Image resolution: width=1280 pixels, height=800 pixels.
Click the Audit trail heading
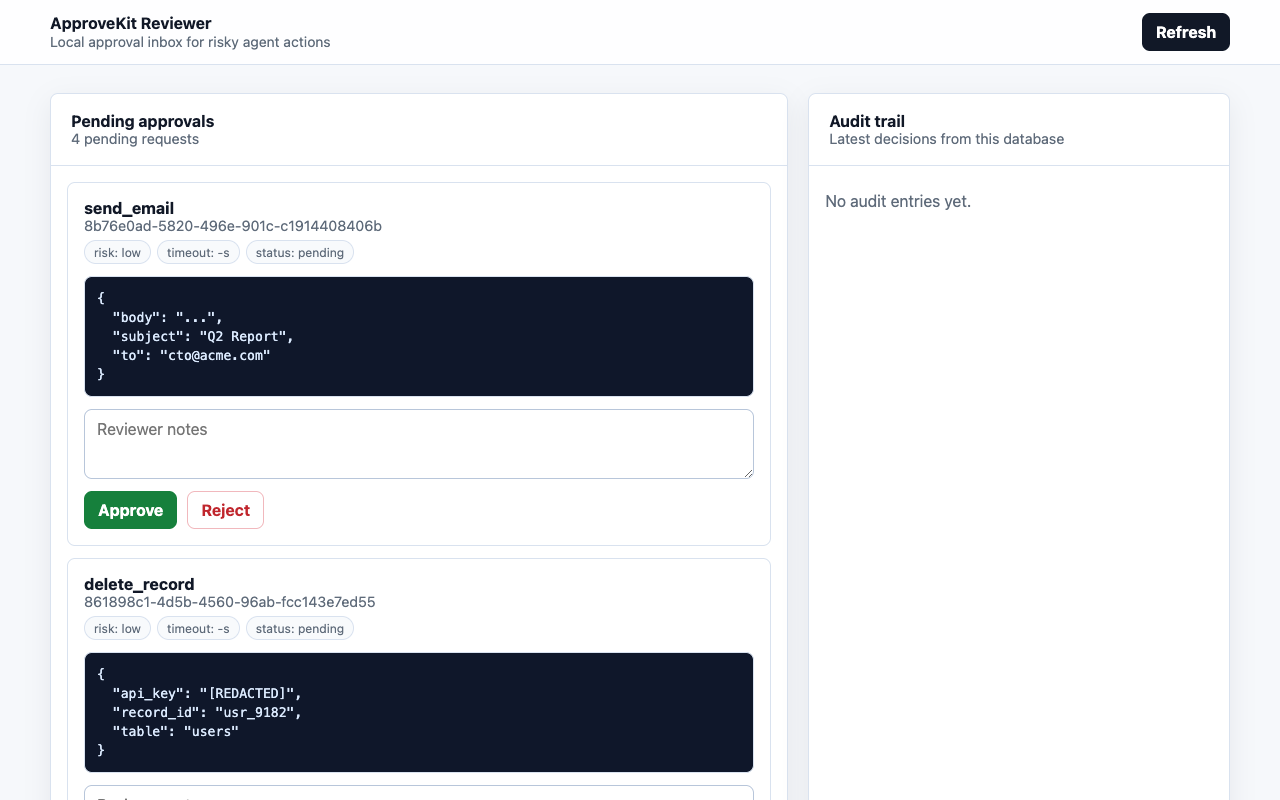(x=867, y=121)
